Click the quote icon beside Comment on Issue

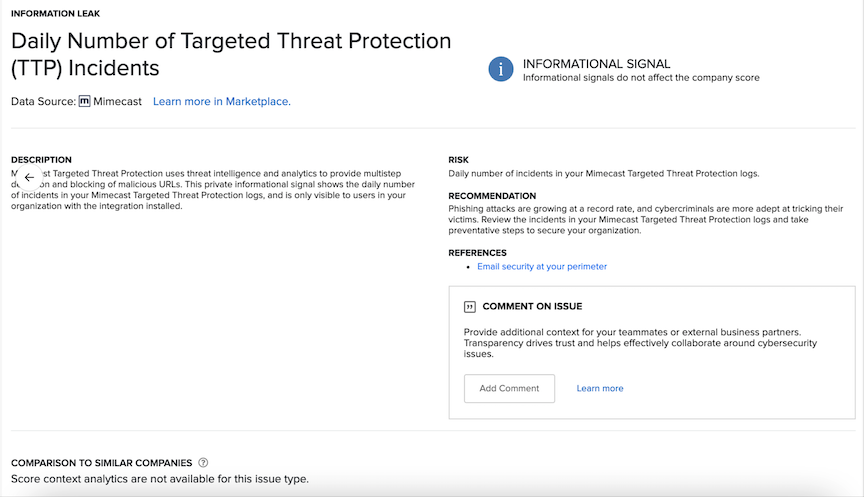click(469, 307)
